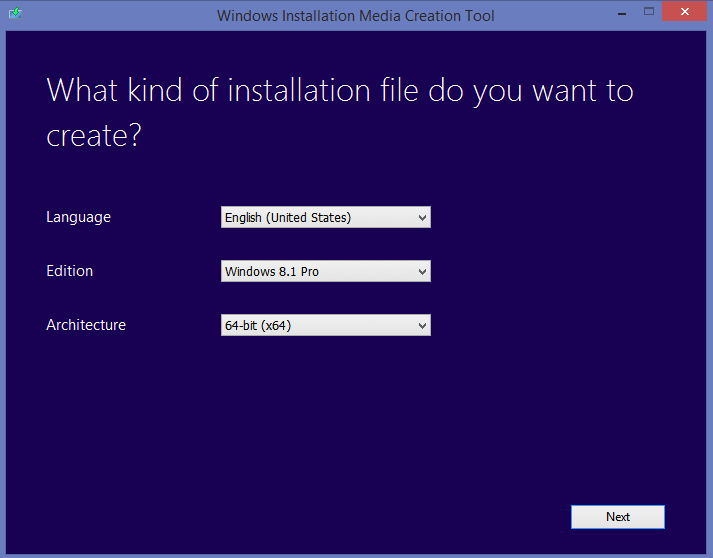This screenshot has width=713, height=558.
Task: Maximize the Media Creation Tool window
Action: click(x=649, y=13)
